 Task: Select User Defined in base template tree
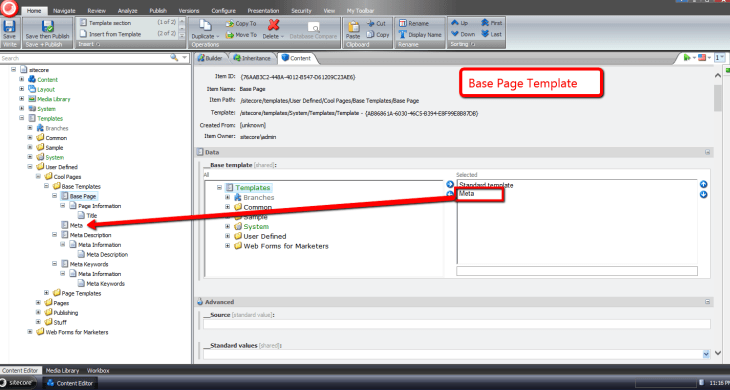coord(264,236)
